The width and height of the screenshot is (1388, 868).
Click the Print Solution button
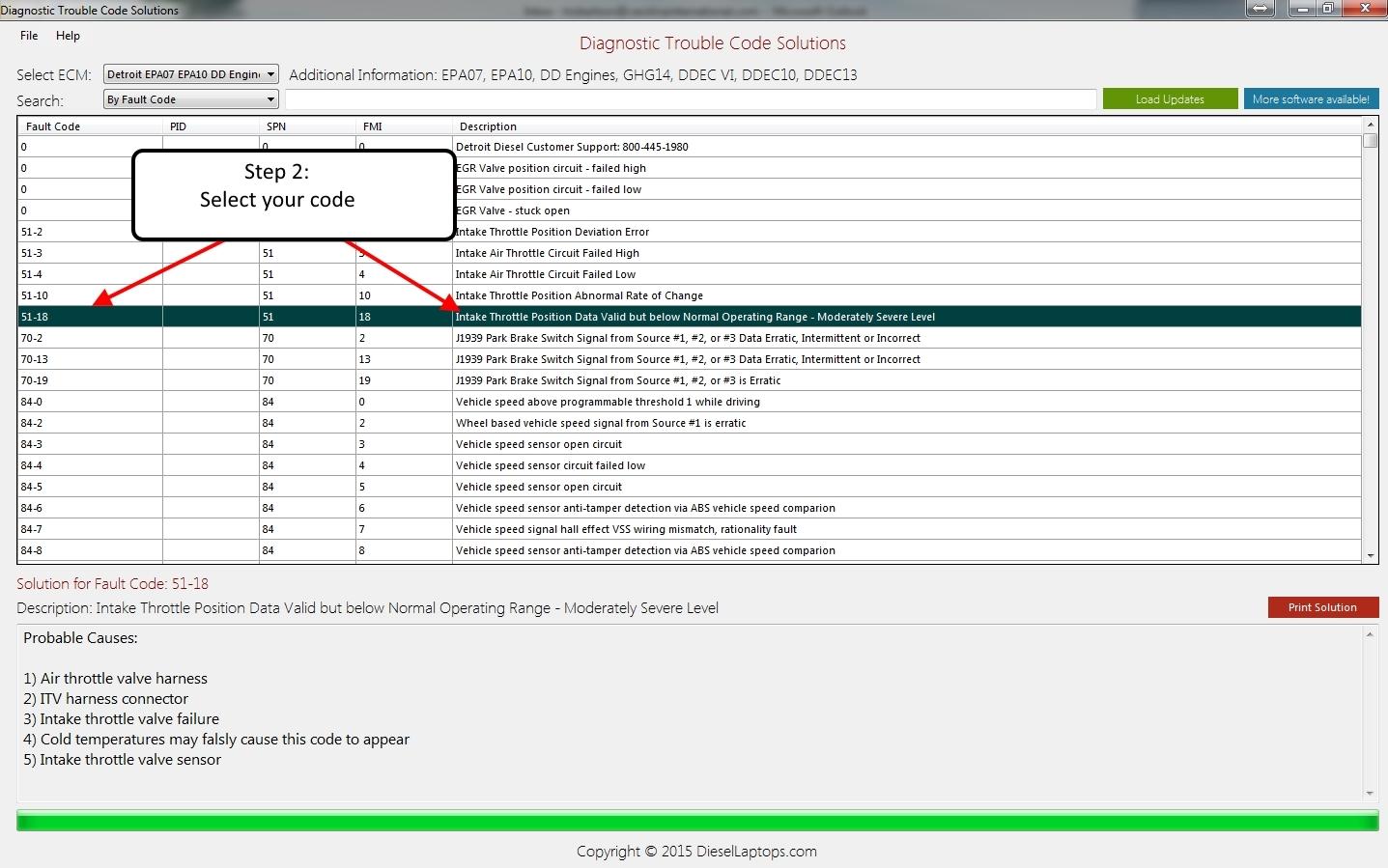1322,607
